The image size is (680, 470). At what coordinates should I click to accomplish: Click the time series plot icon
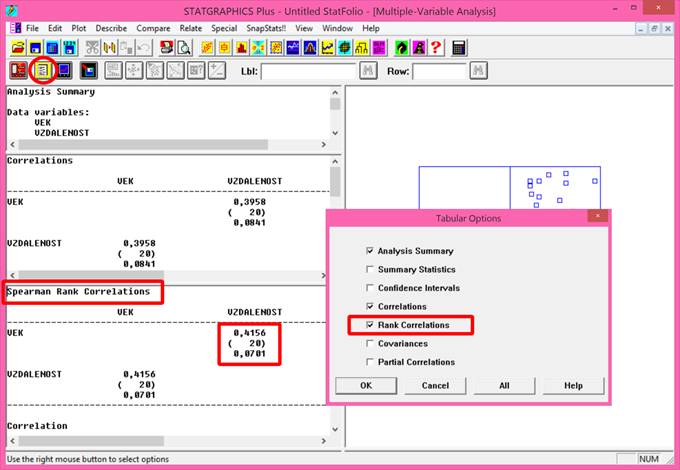point(293,48)
